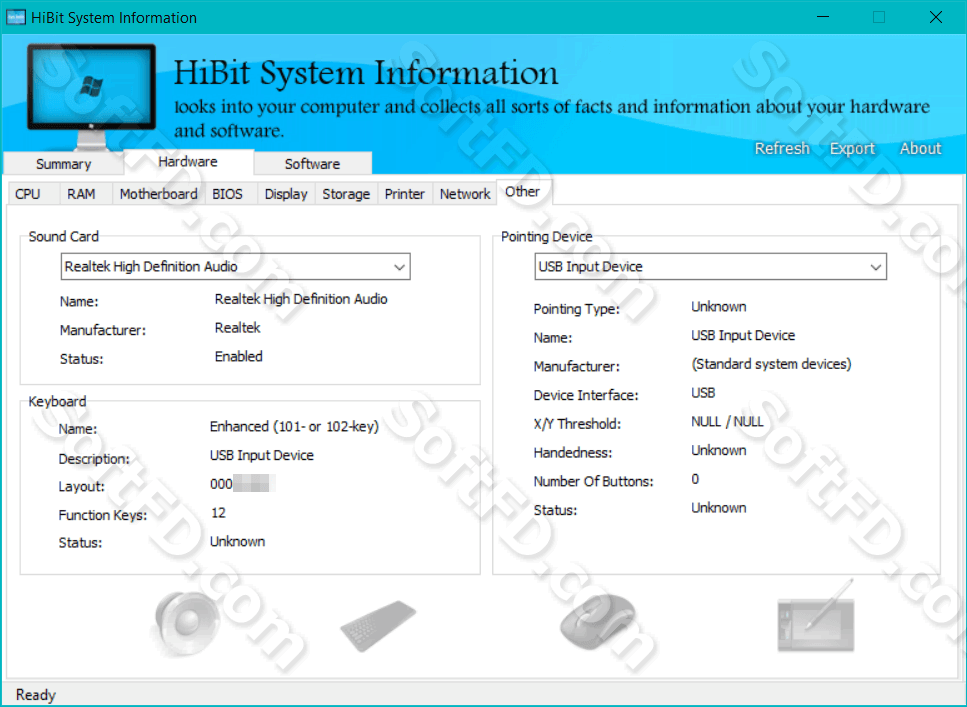Click the graphics tablet pen icon
This screenshot has height=707, width=967.
816,616
